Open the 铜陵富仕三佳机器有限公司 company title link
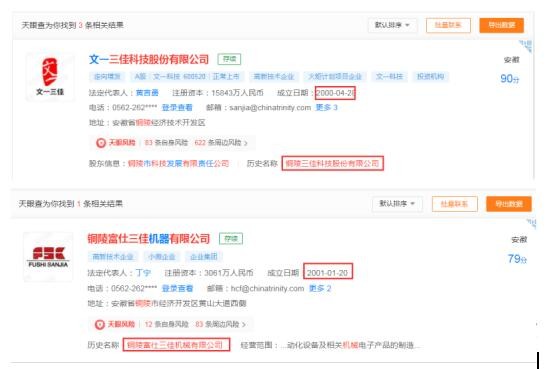546x369 pixels. pyautogui.click(x=149, y=239)
